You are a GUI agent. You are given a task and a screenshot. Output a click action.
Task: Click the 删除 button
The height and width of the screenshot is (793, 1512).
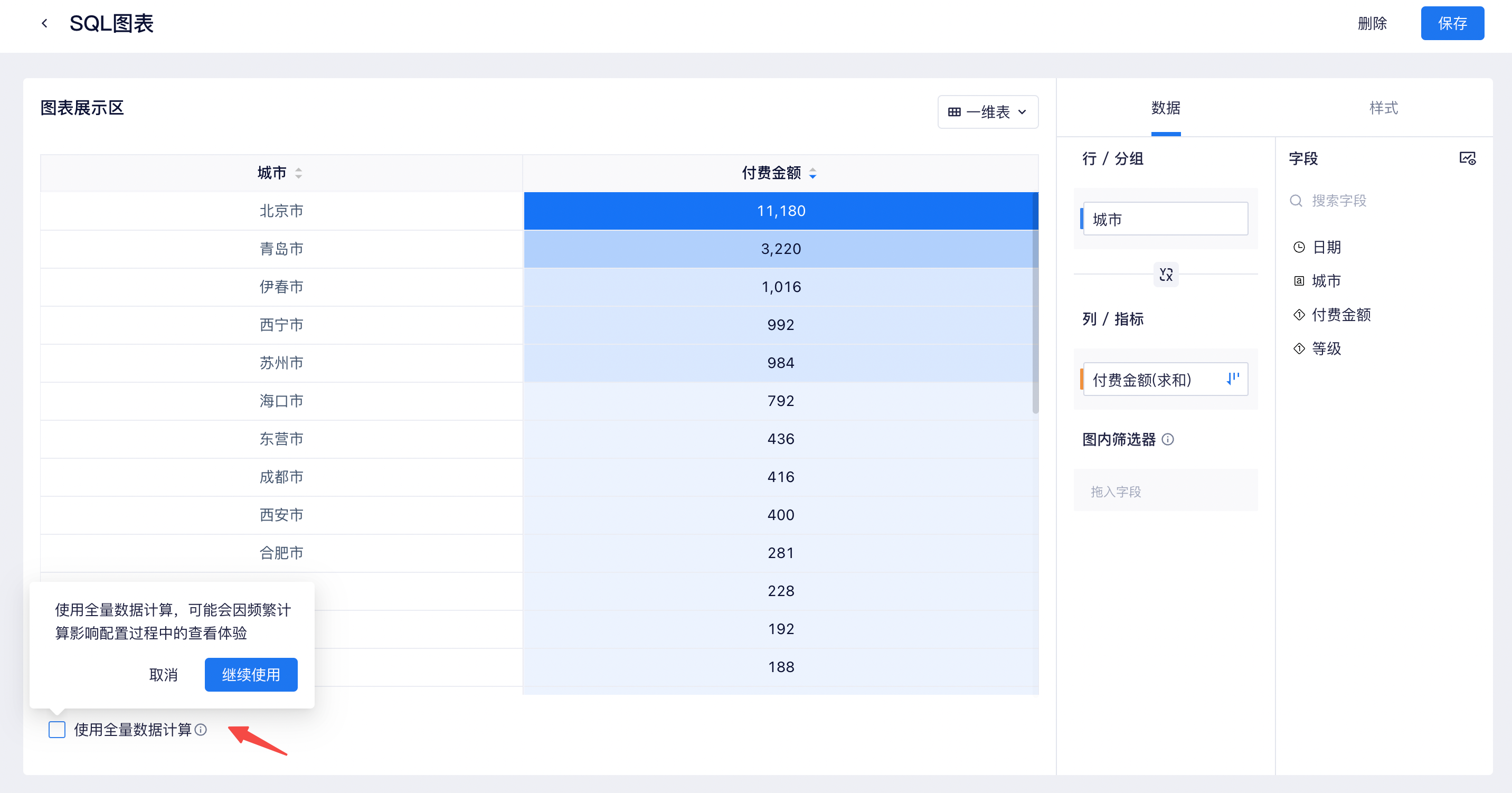[x=1372, y=23]
